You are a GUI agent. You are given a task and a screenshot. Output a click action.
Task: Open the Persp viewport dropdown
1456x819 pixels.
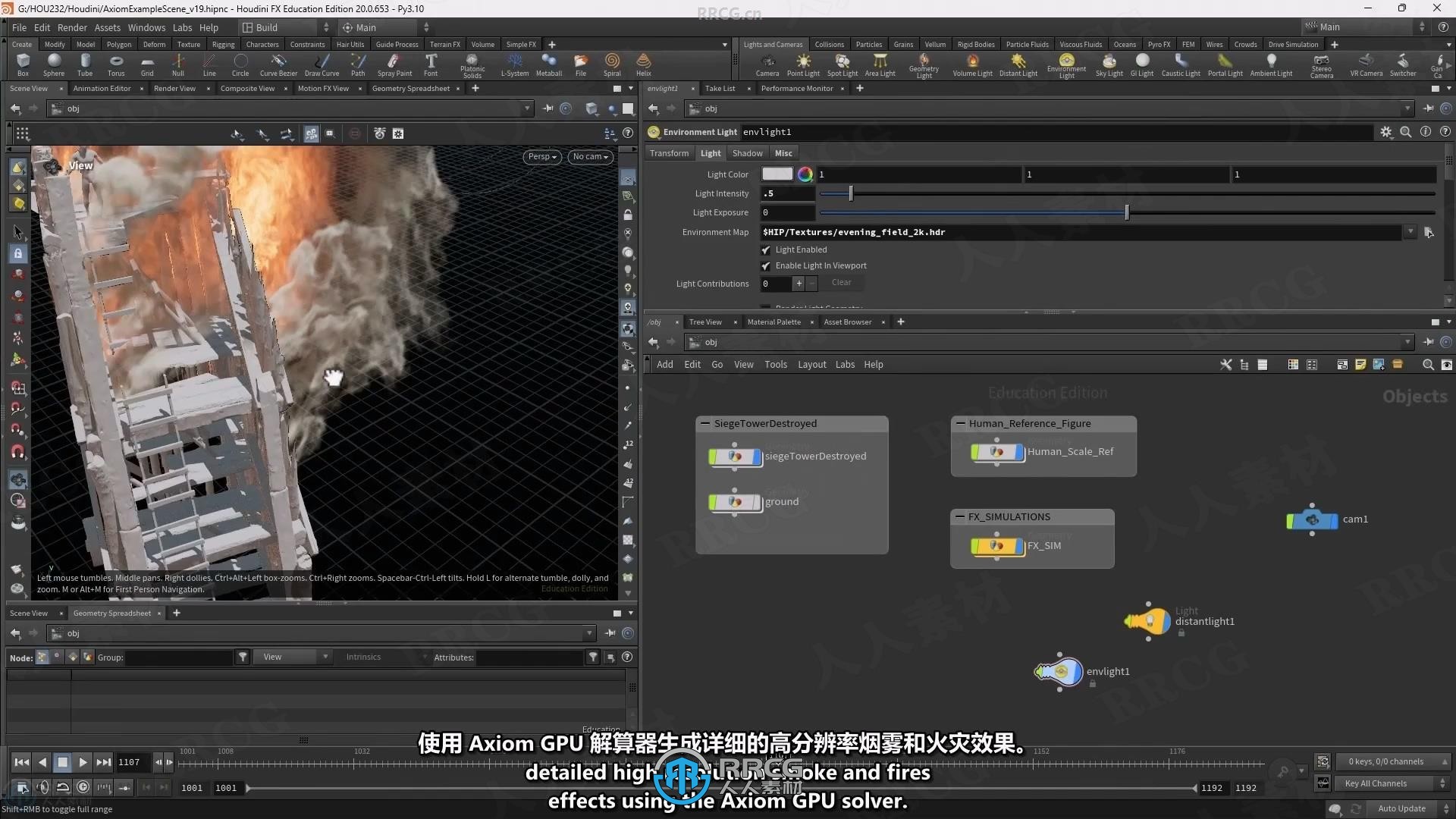(542, 157)
